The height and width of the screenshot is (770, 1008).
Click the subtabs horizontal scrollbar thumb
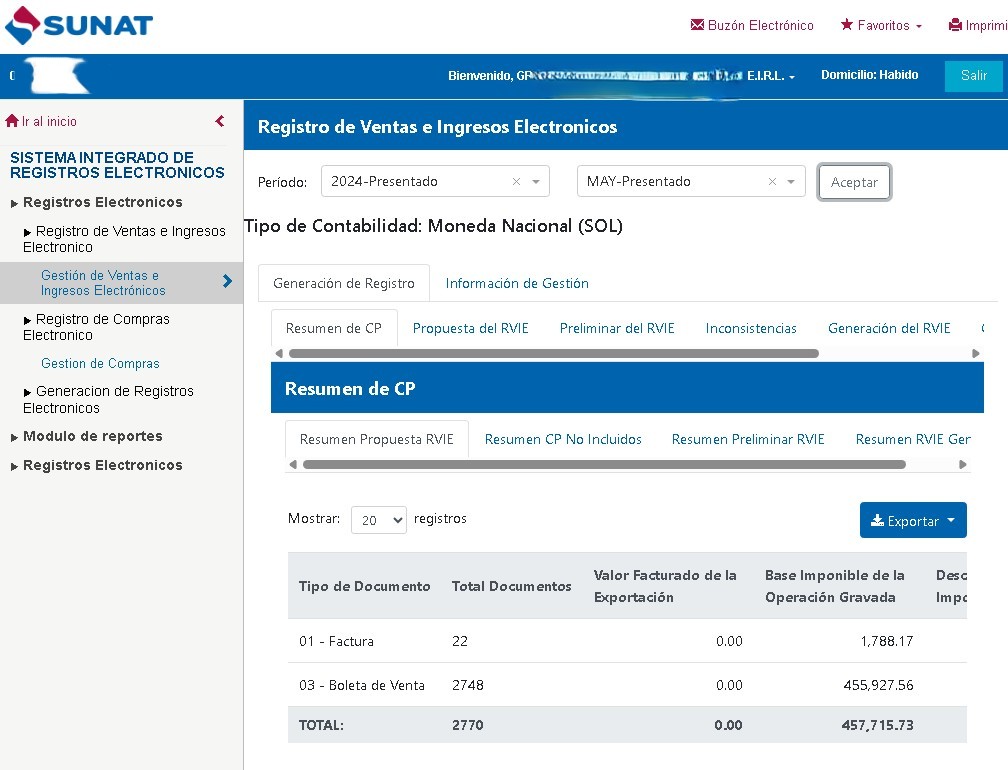[604, 465]
